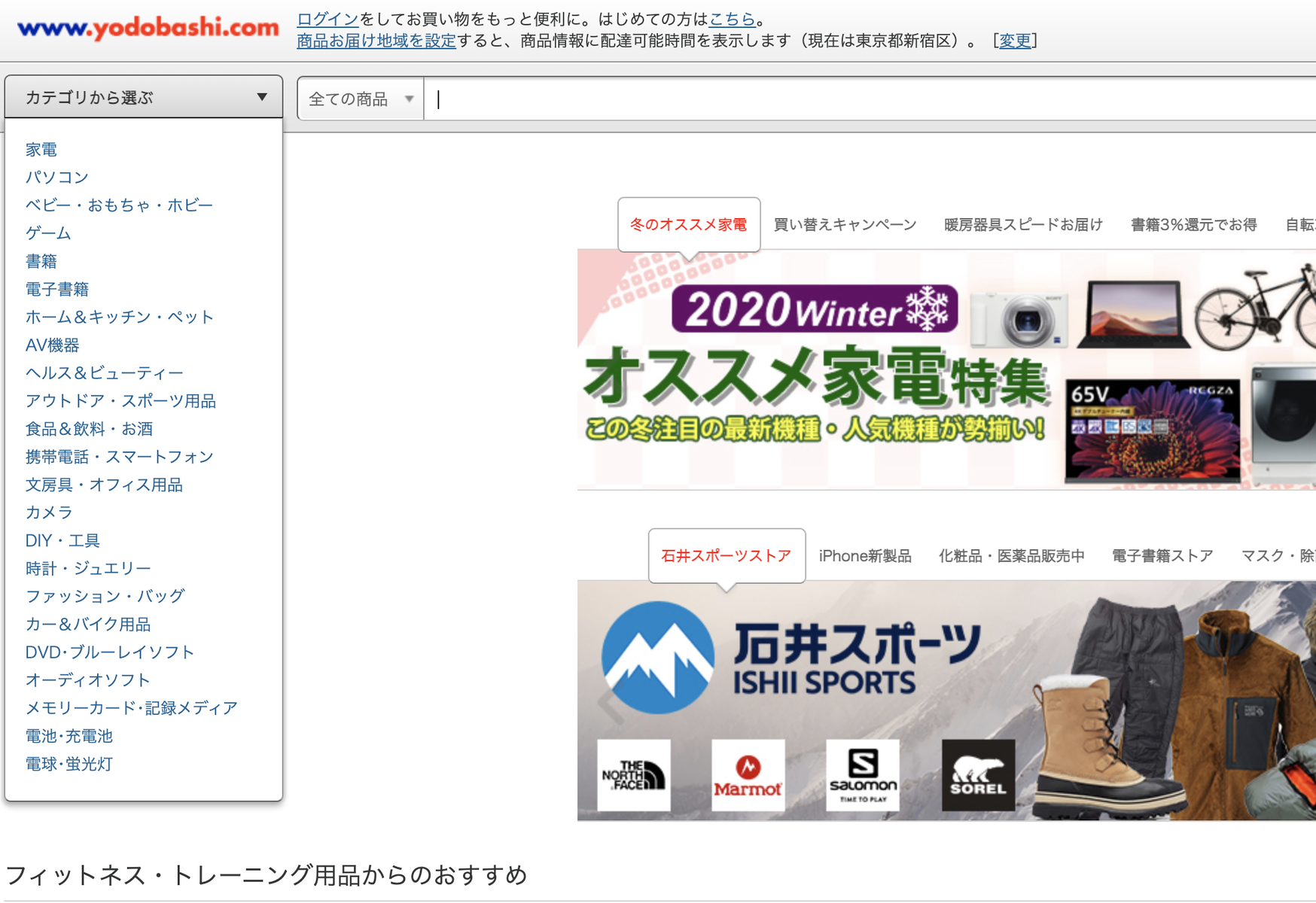Go to ヘルス＆ビューティー category

(105, 373)
